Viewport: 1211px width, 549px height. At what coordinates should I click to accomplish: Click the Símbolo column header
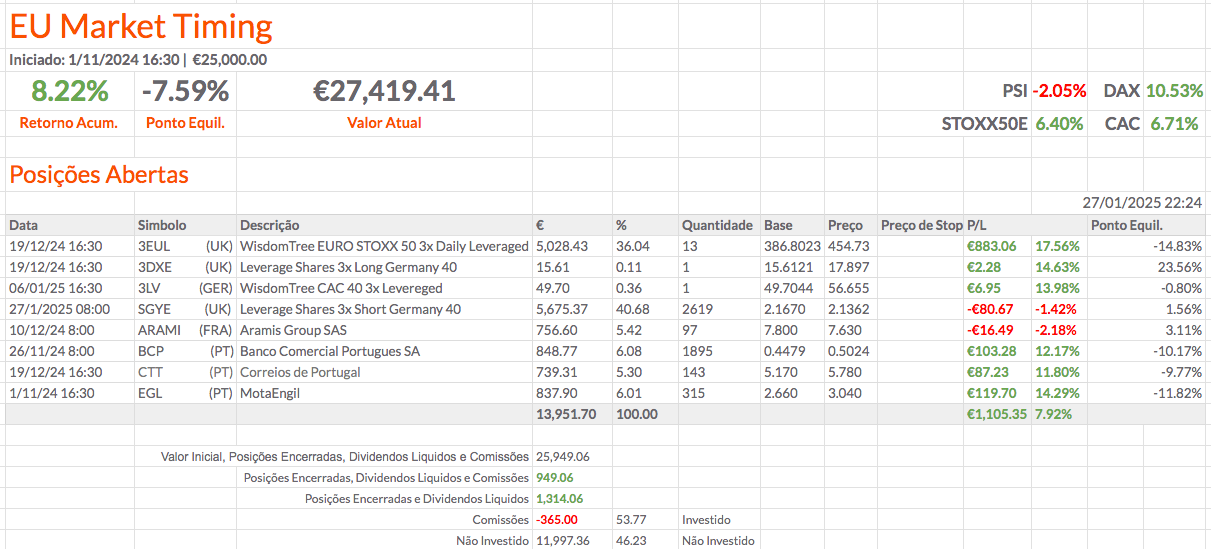click(x=162, y=225)
